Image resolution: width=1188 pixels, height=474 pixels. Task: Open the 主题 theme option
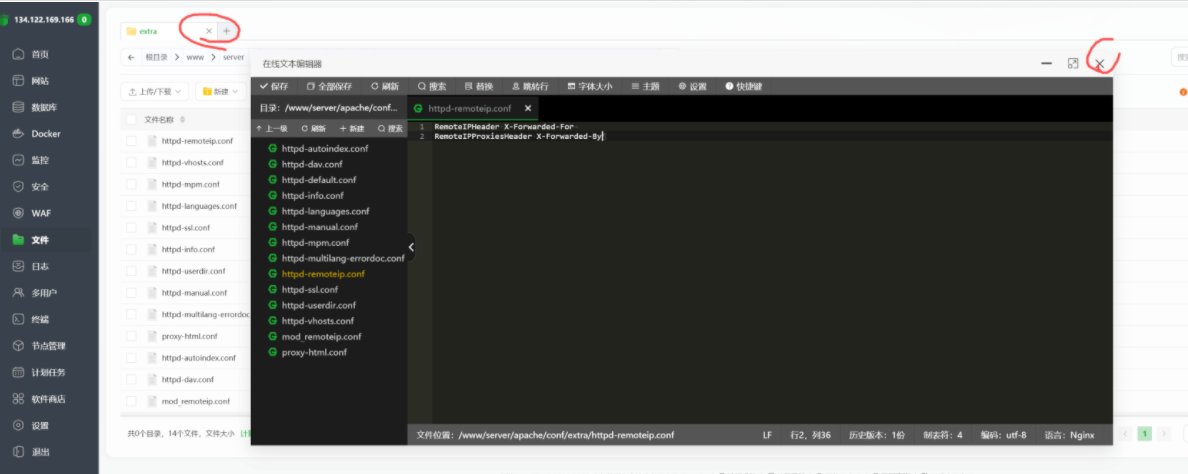tap(645, 86)
